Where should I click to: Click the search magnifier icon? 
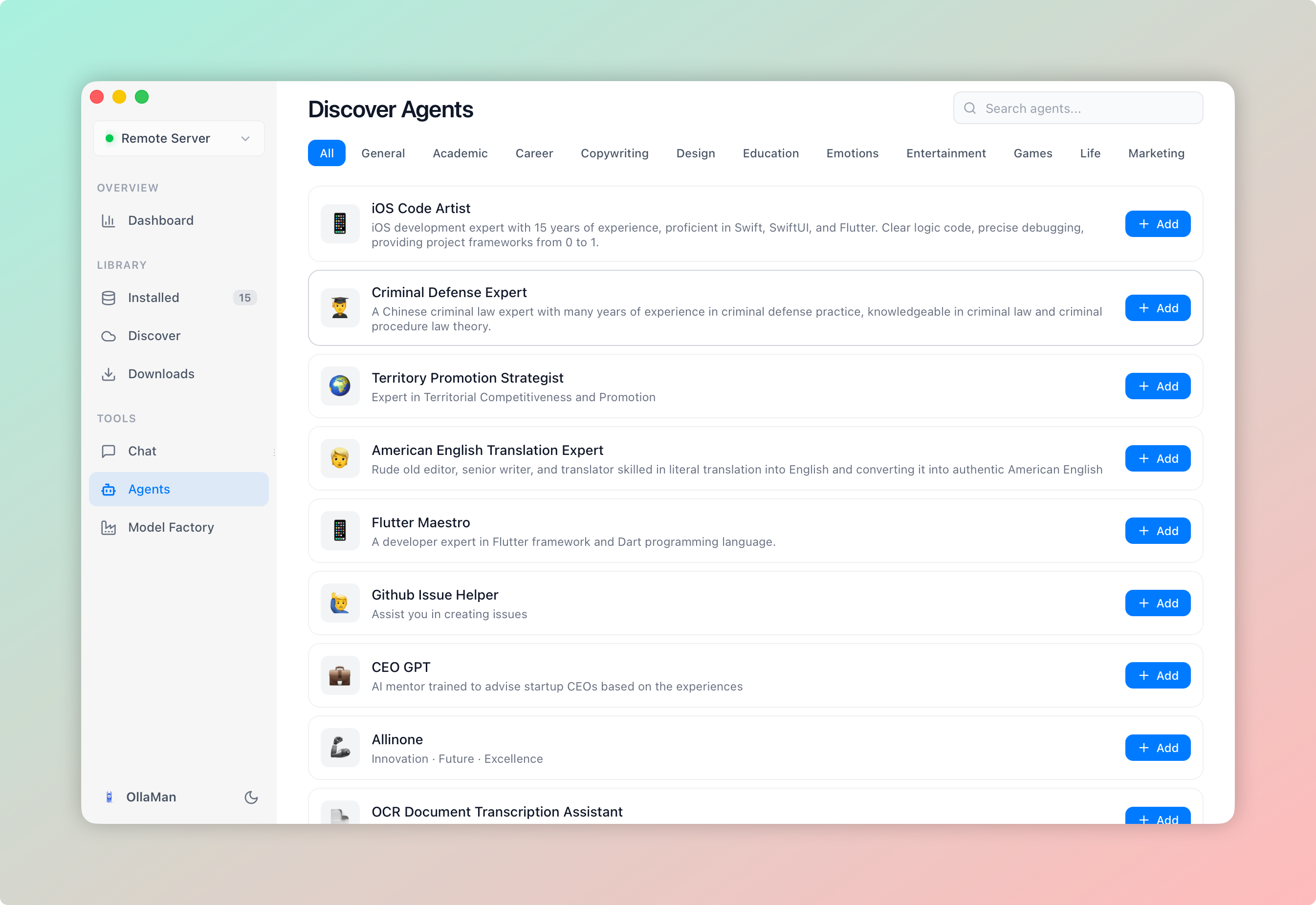970,108
